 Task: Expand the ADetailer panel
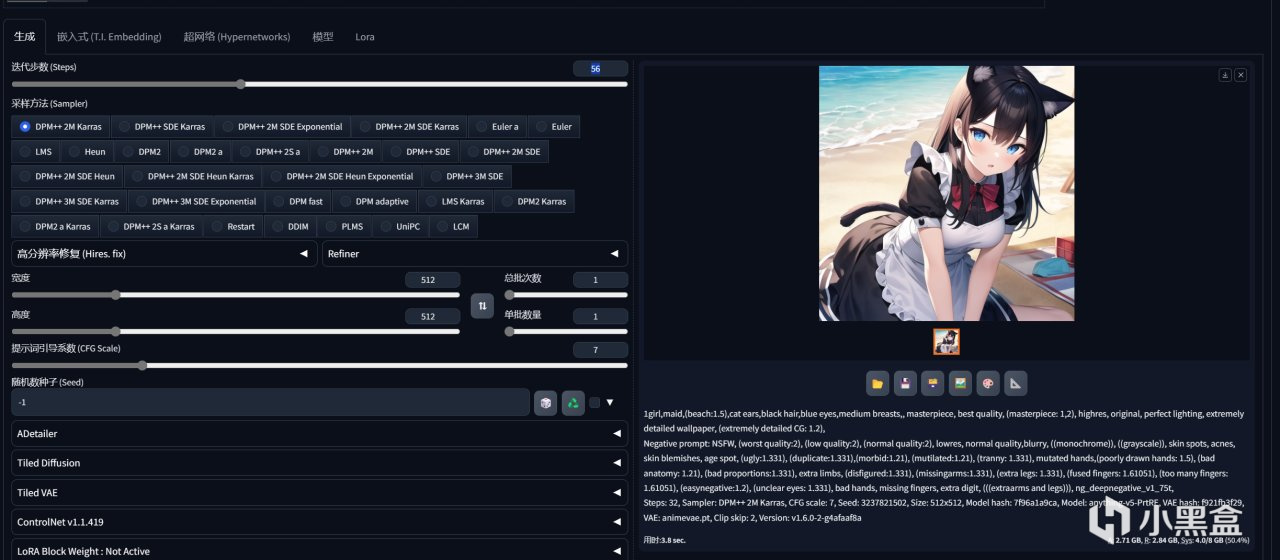(320, 433)
